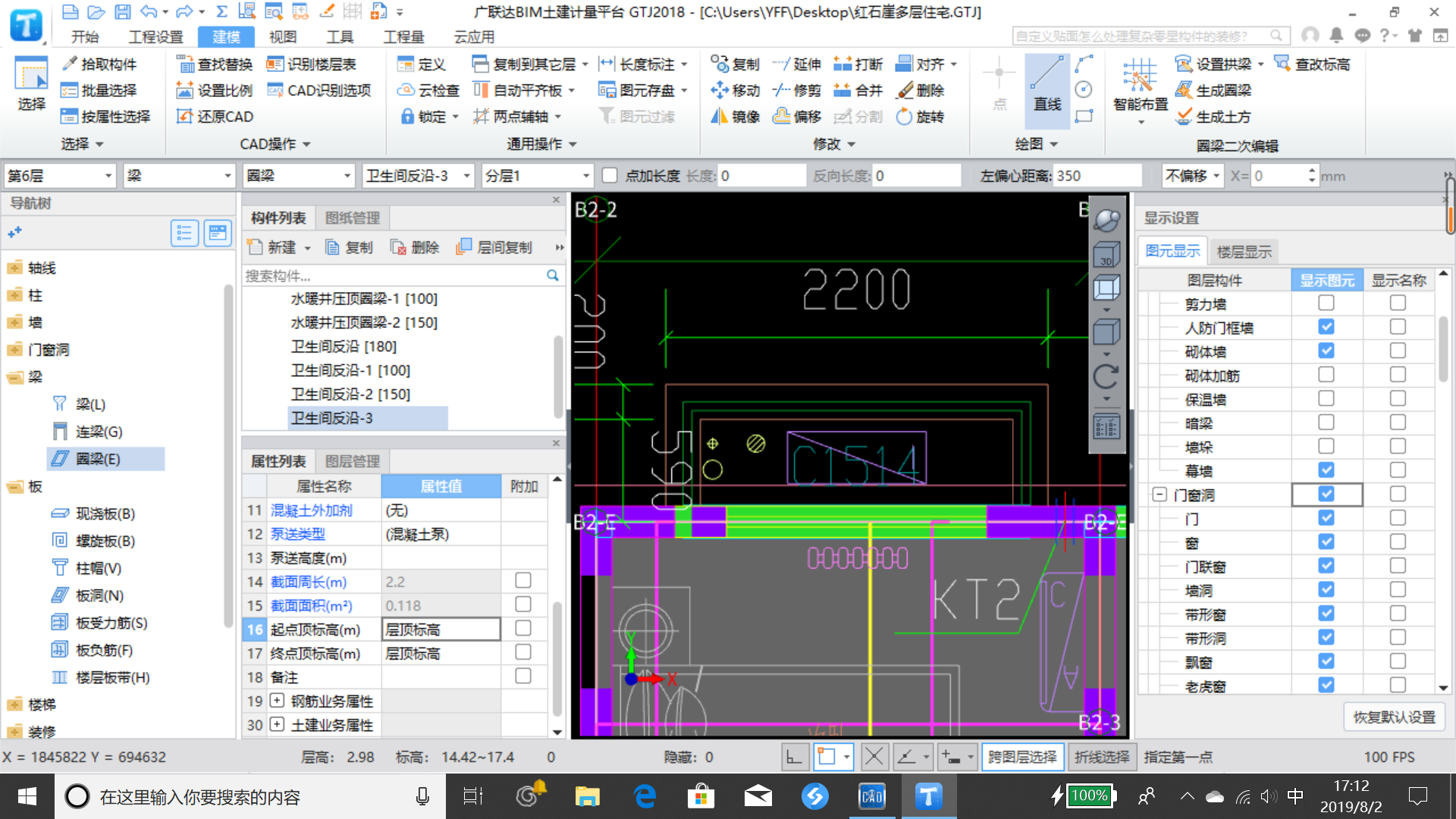
Task: Select 卫生间反沿-2 [150] component
Action: click(x=350, y=394)
